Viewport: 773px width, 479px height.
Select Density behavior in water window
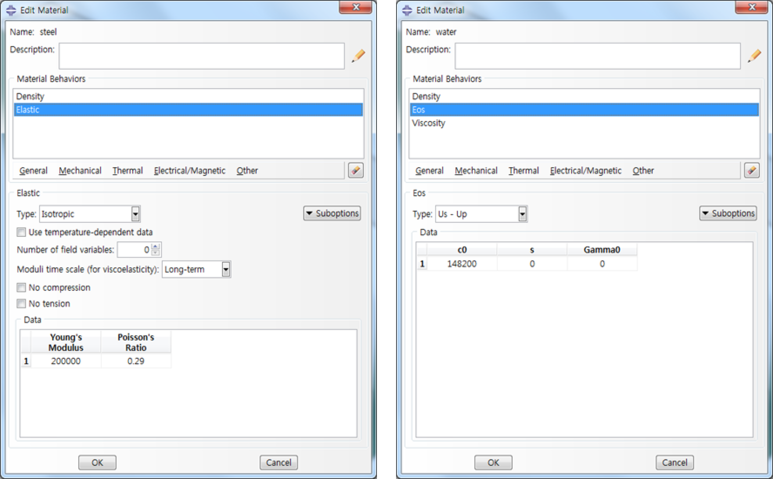point(584,97)
